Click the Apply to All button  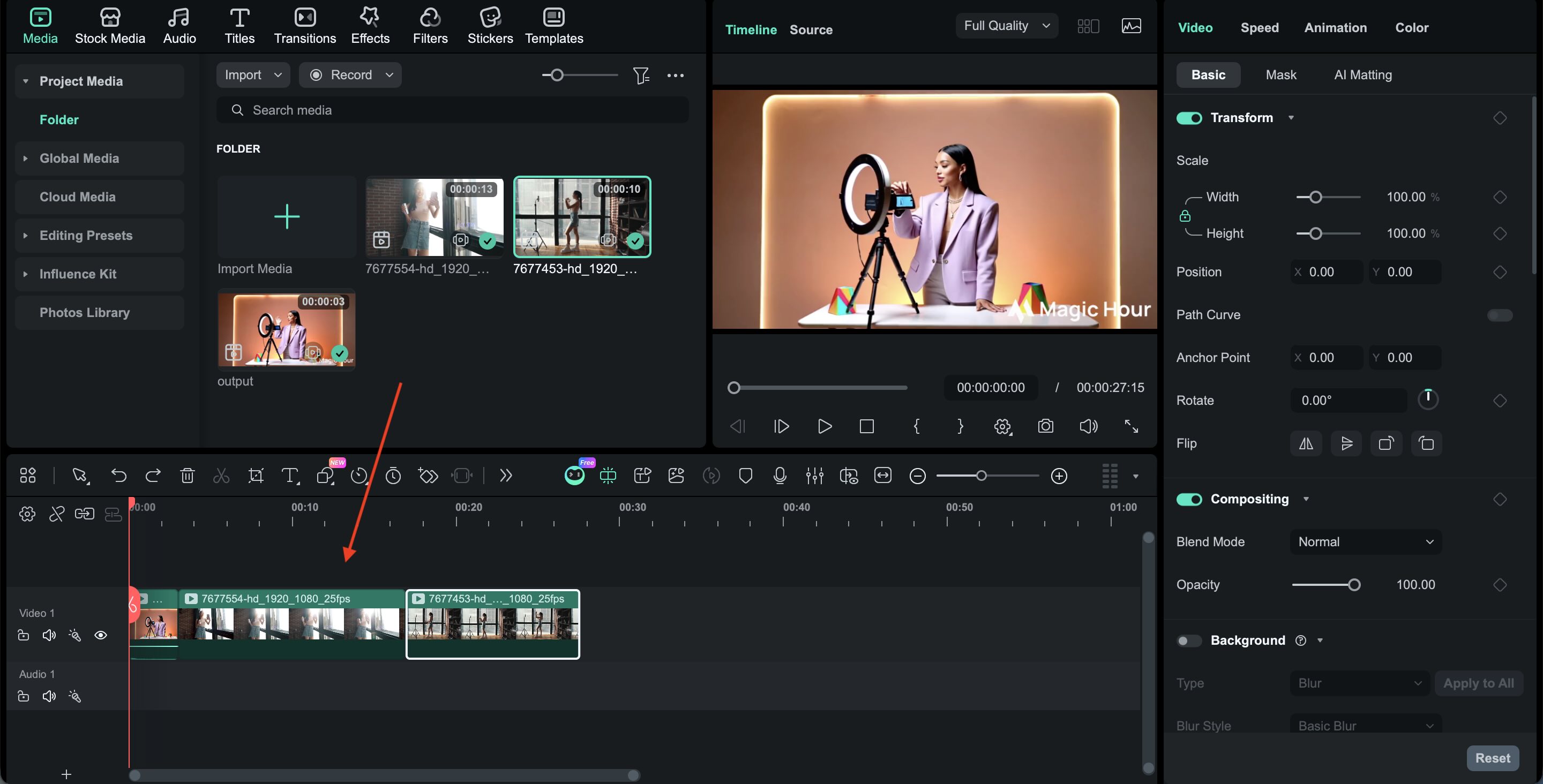pos(1479,683)
